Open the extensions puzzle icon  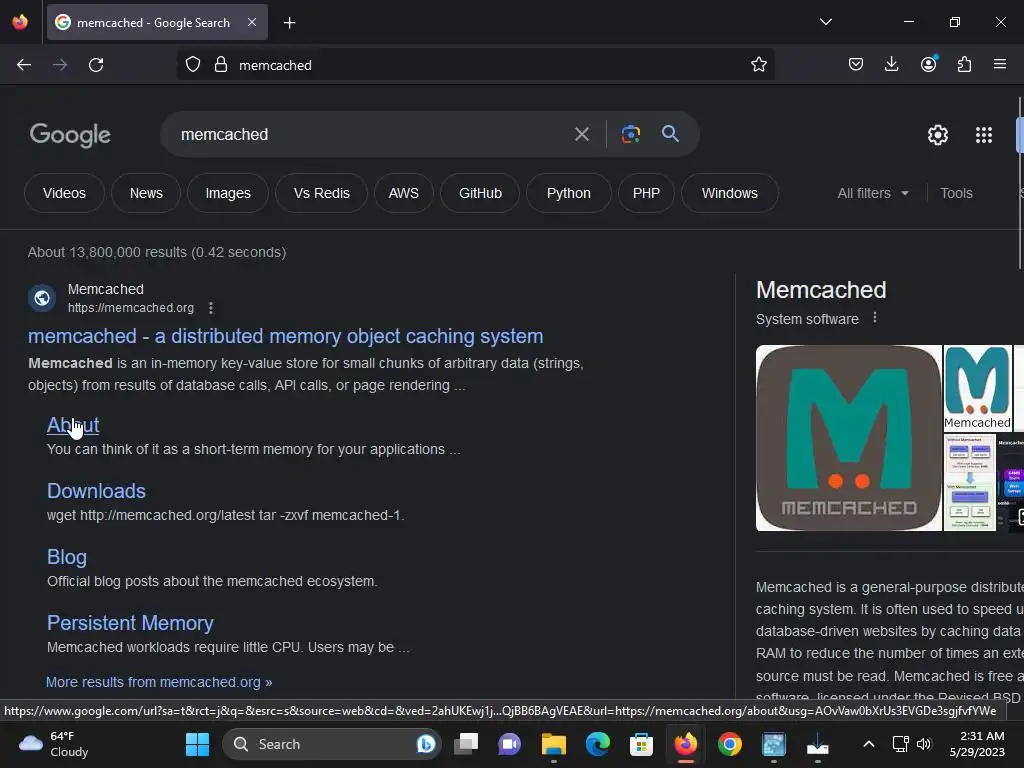(964, 65)
